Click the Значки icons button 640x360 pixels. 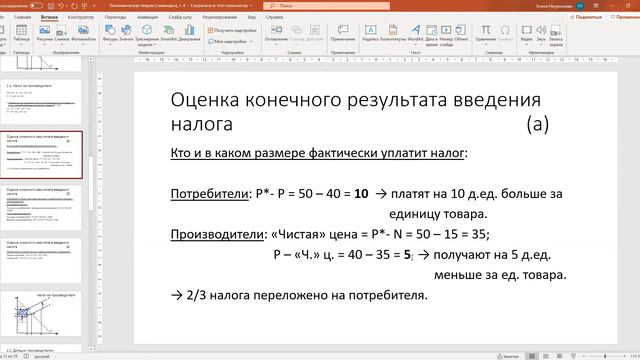click(126, 33)
